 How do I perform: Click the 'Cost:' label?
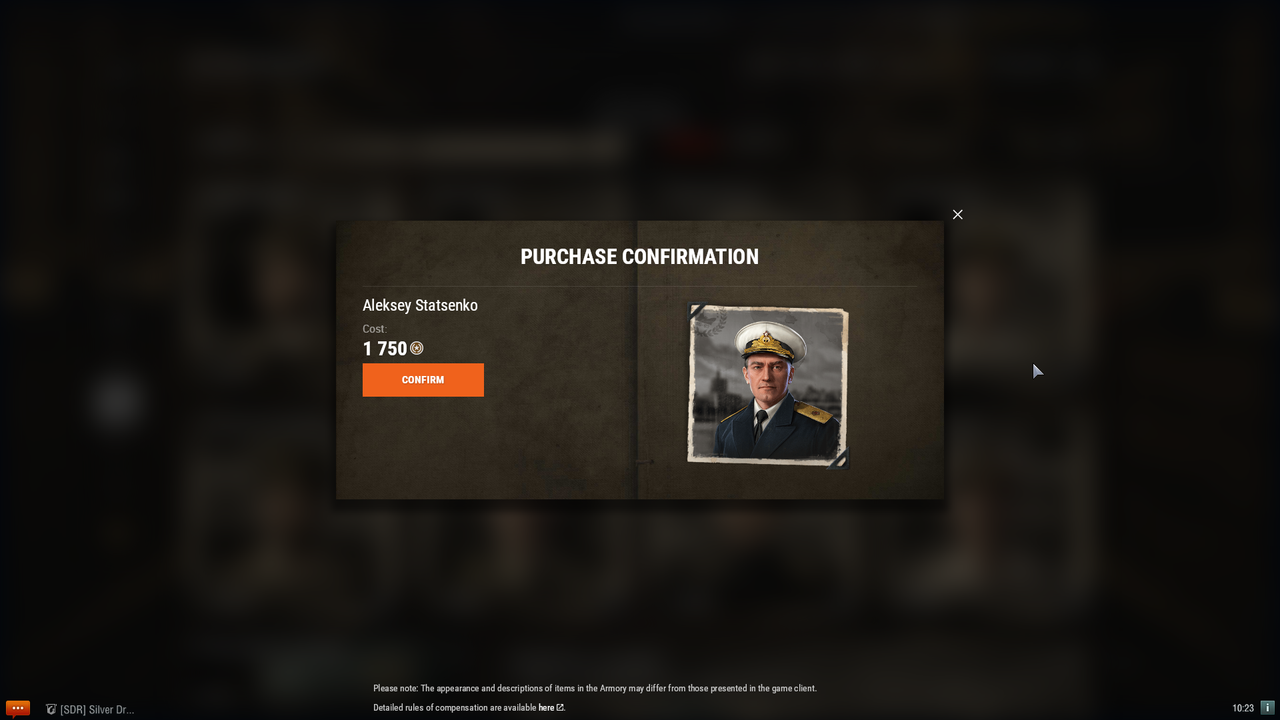coord(374,329)
